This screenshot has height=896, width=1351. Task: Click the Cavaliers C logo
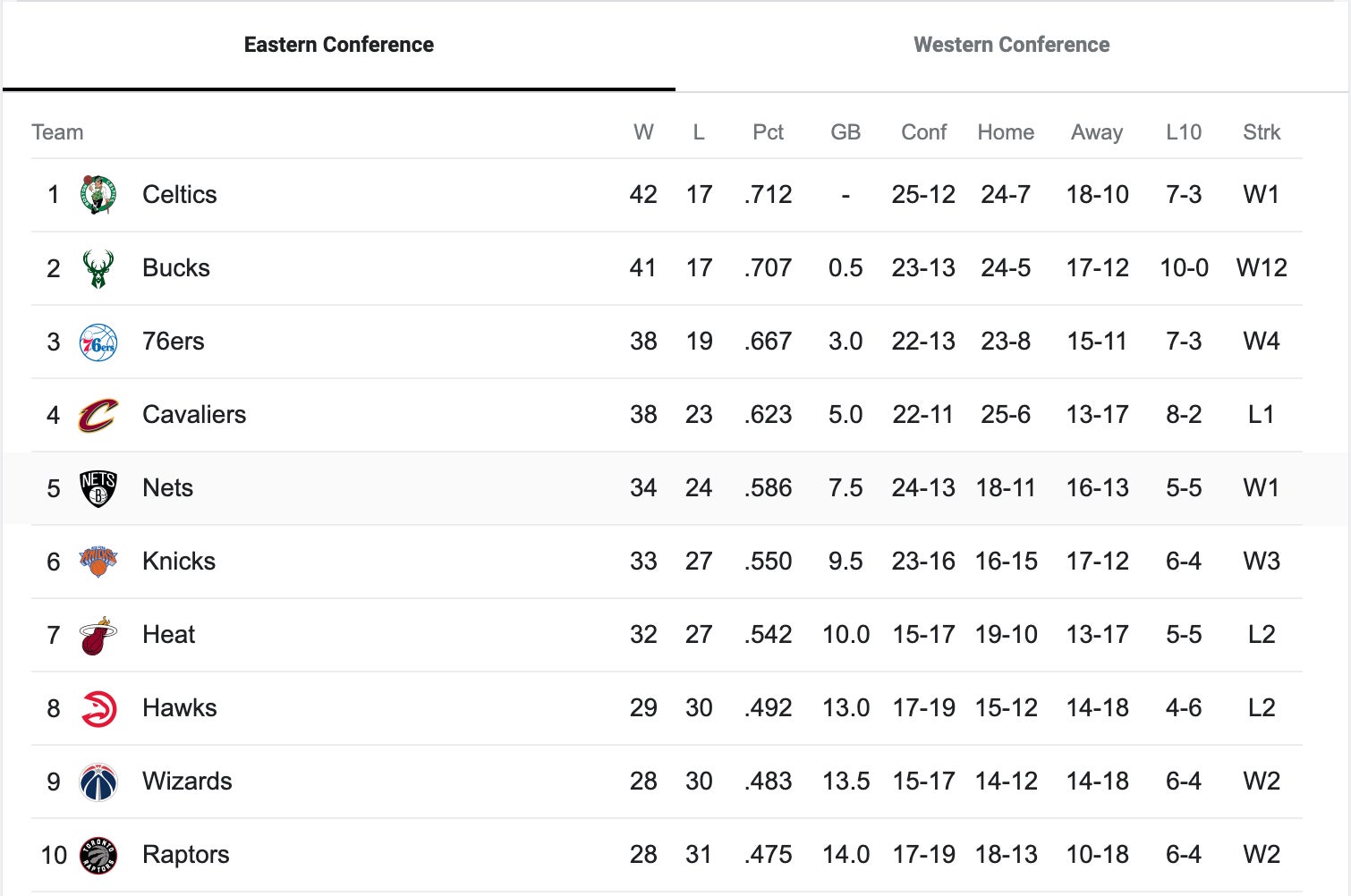98,415
